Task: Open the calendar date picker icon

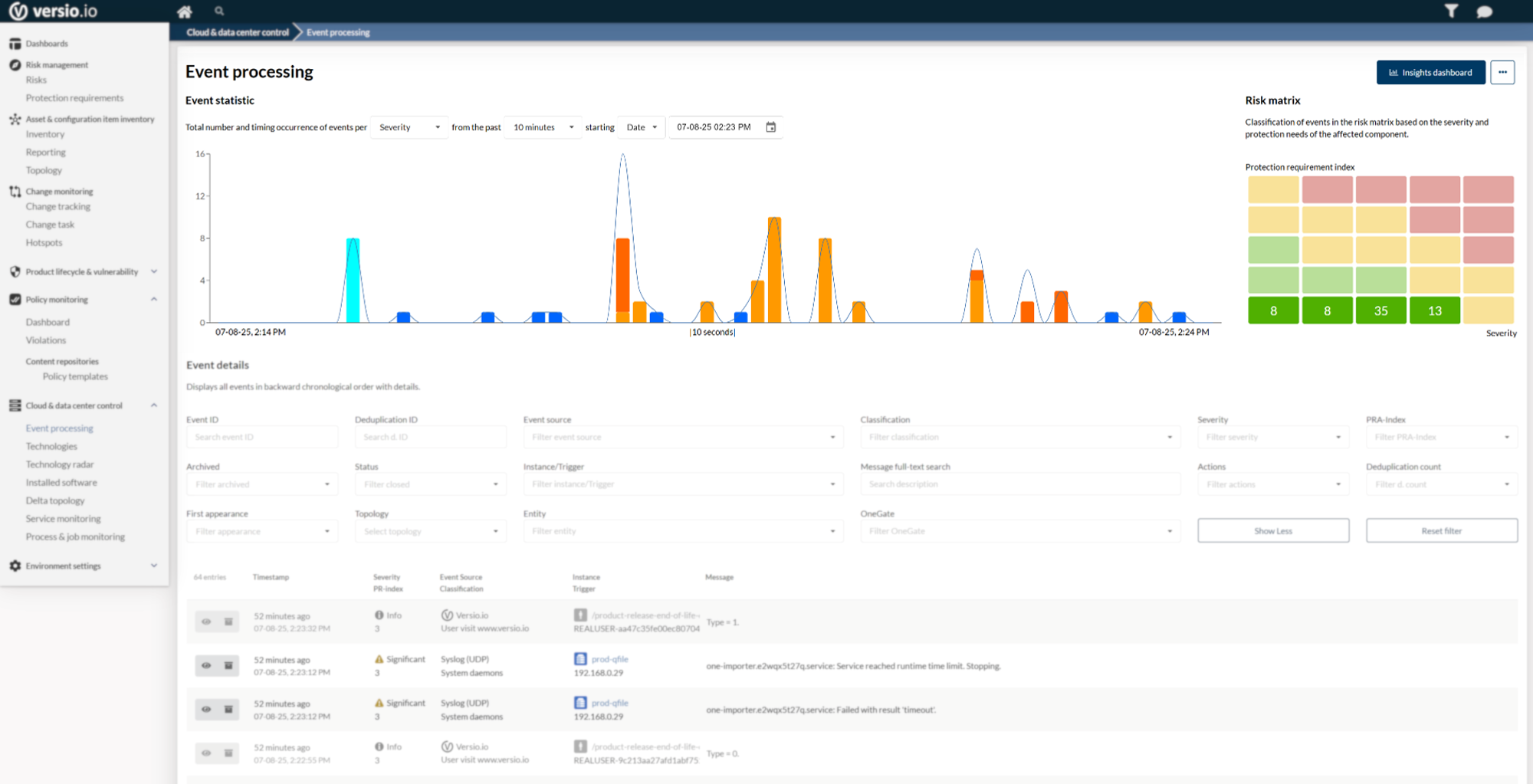Action: coord(771,127)
